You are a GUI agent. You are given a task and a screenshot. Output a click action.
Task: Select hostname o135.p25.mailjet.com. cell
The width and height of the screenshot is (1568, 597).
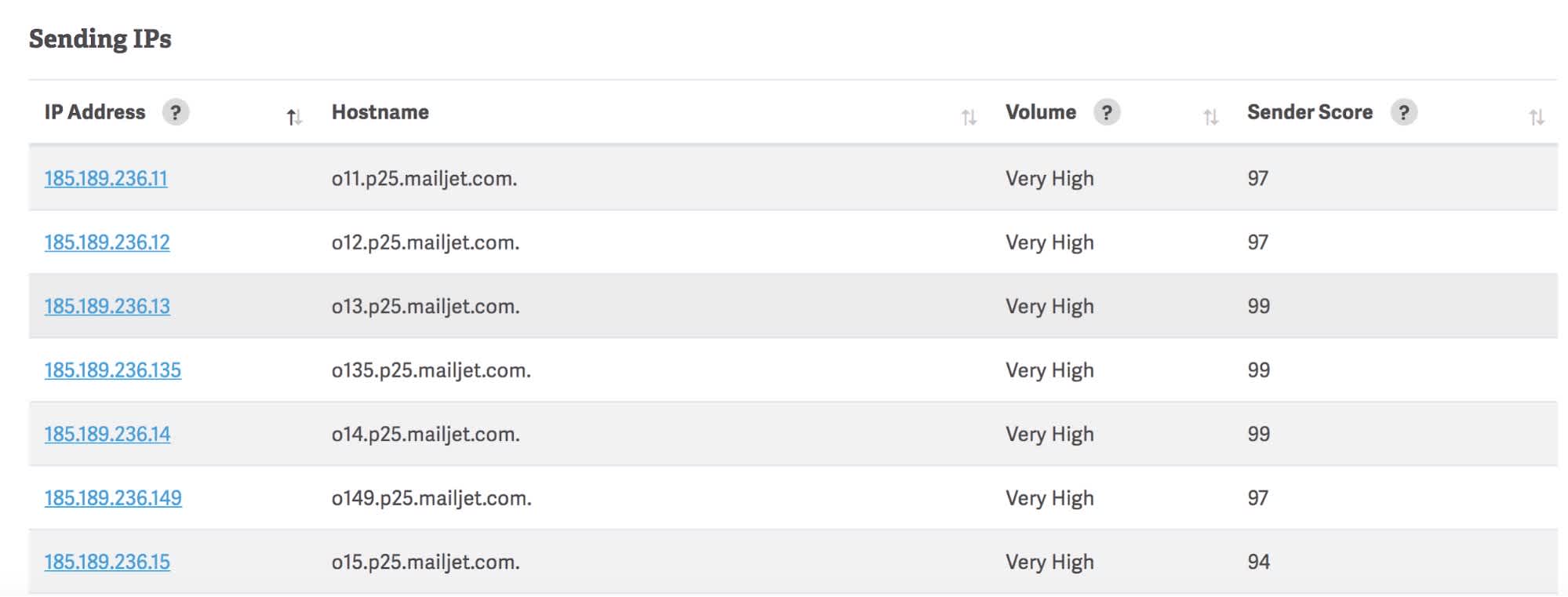pos(431,370)
